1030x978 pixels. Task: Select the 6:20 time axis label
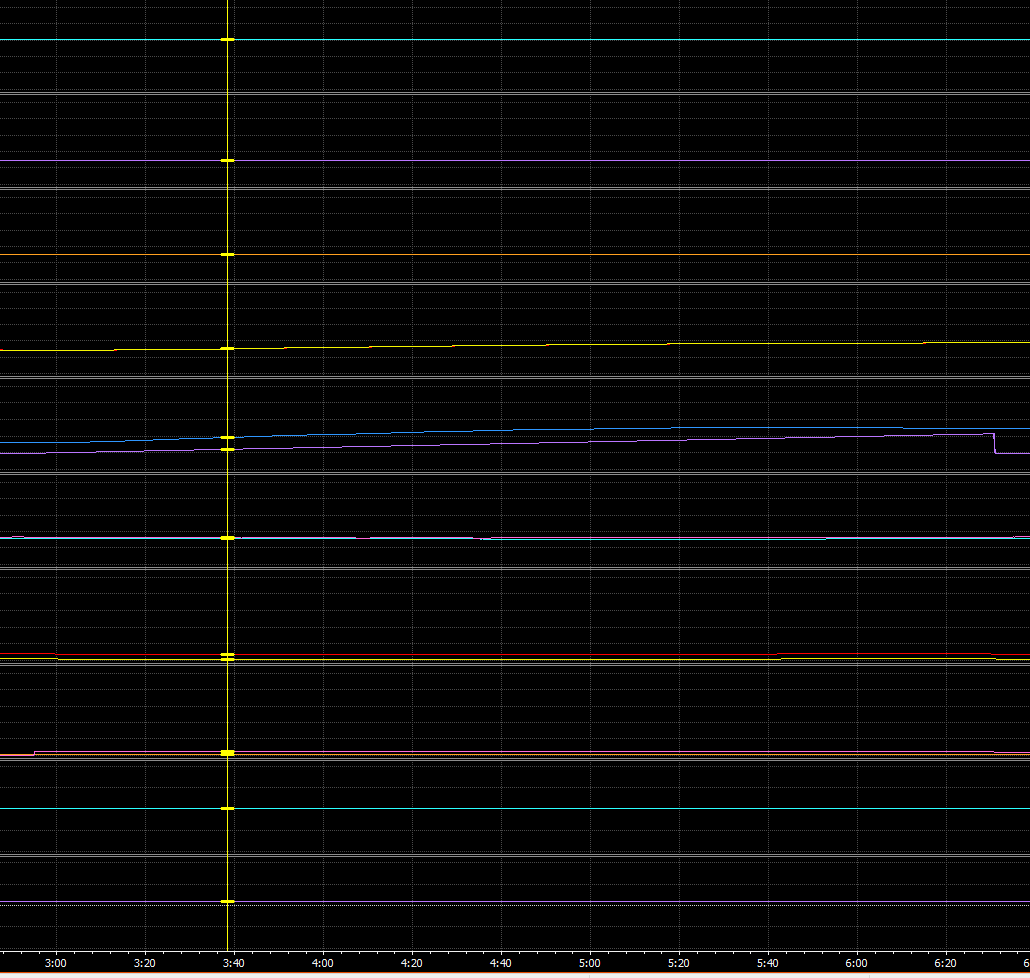click(945, 963)
